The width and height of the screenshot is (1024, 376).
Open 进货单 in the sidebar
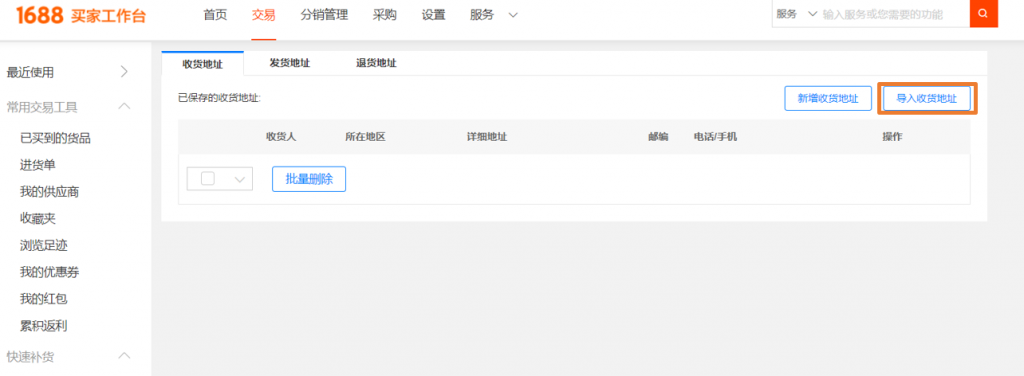click(38, 165)
